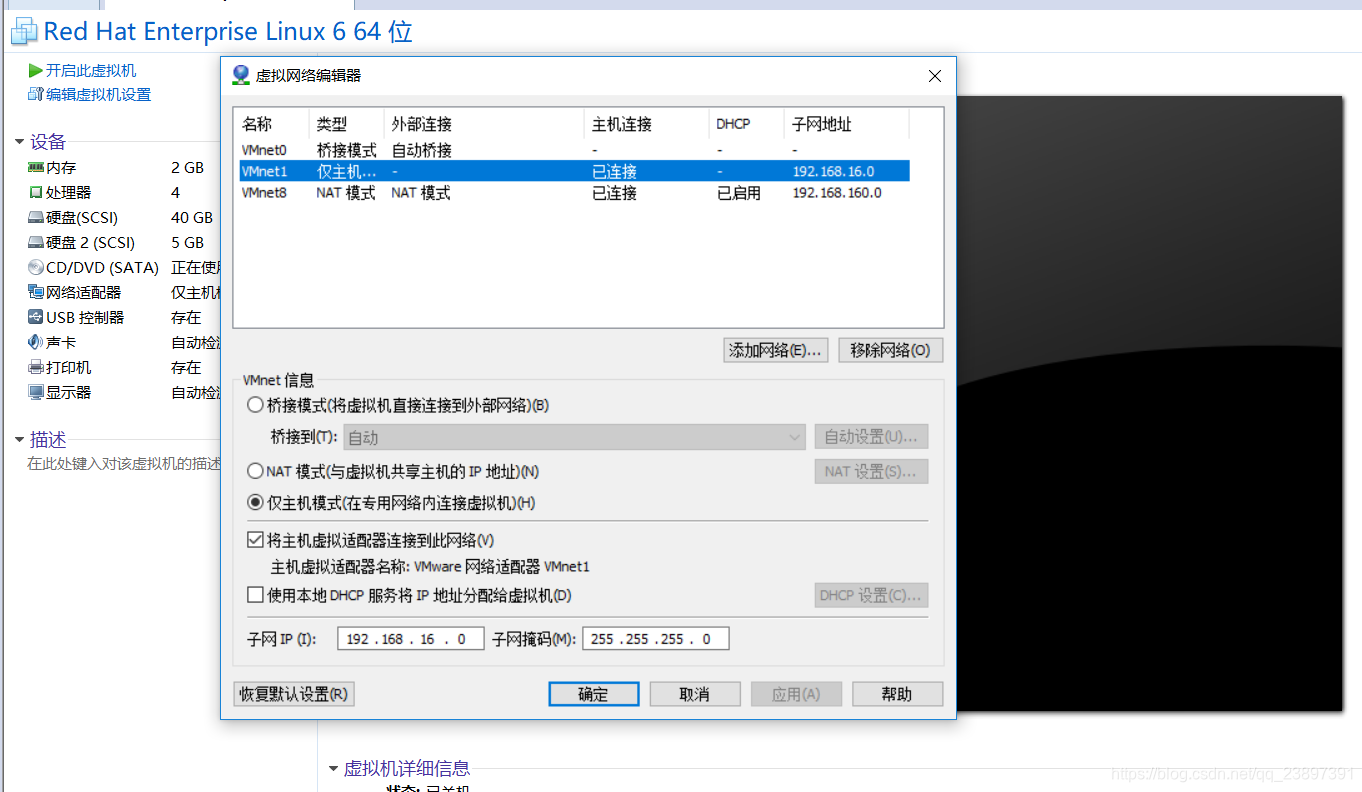Click the CD/DVD (SATA) disc icon
The image size is (1362, 792).
pos(36,267)
